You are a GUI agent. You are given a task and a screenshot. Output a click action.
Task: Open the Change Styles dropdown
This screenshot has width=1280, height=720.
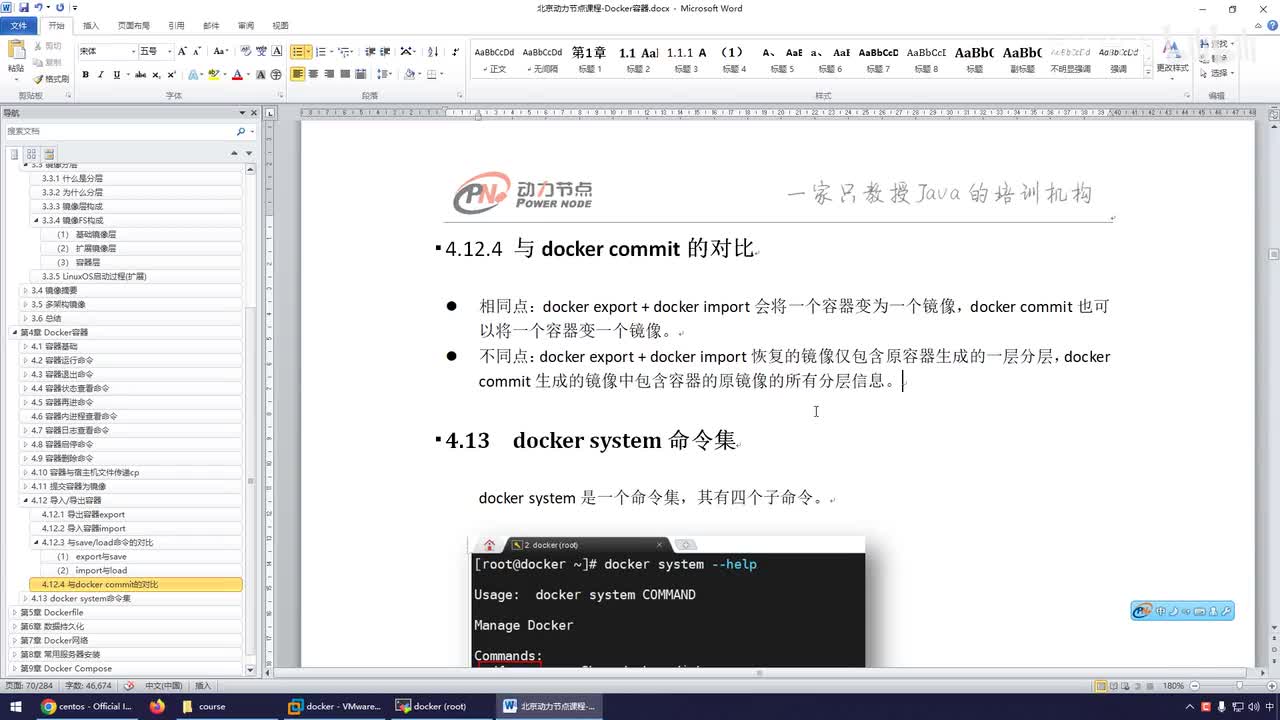[1172, 60]
